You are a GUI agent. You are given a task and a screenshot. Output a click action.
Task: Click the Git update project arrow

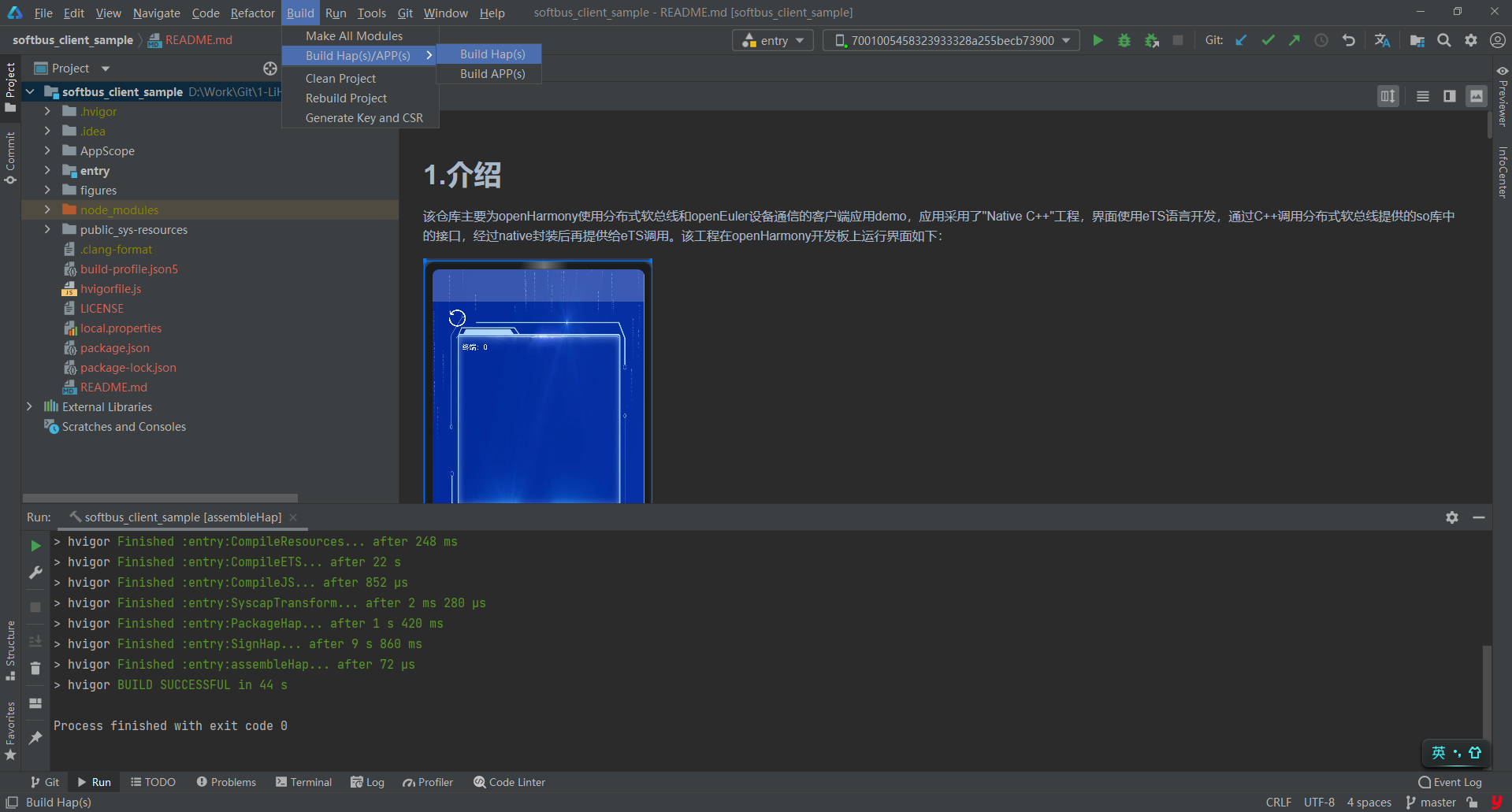(x=1241, y=40)
